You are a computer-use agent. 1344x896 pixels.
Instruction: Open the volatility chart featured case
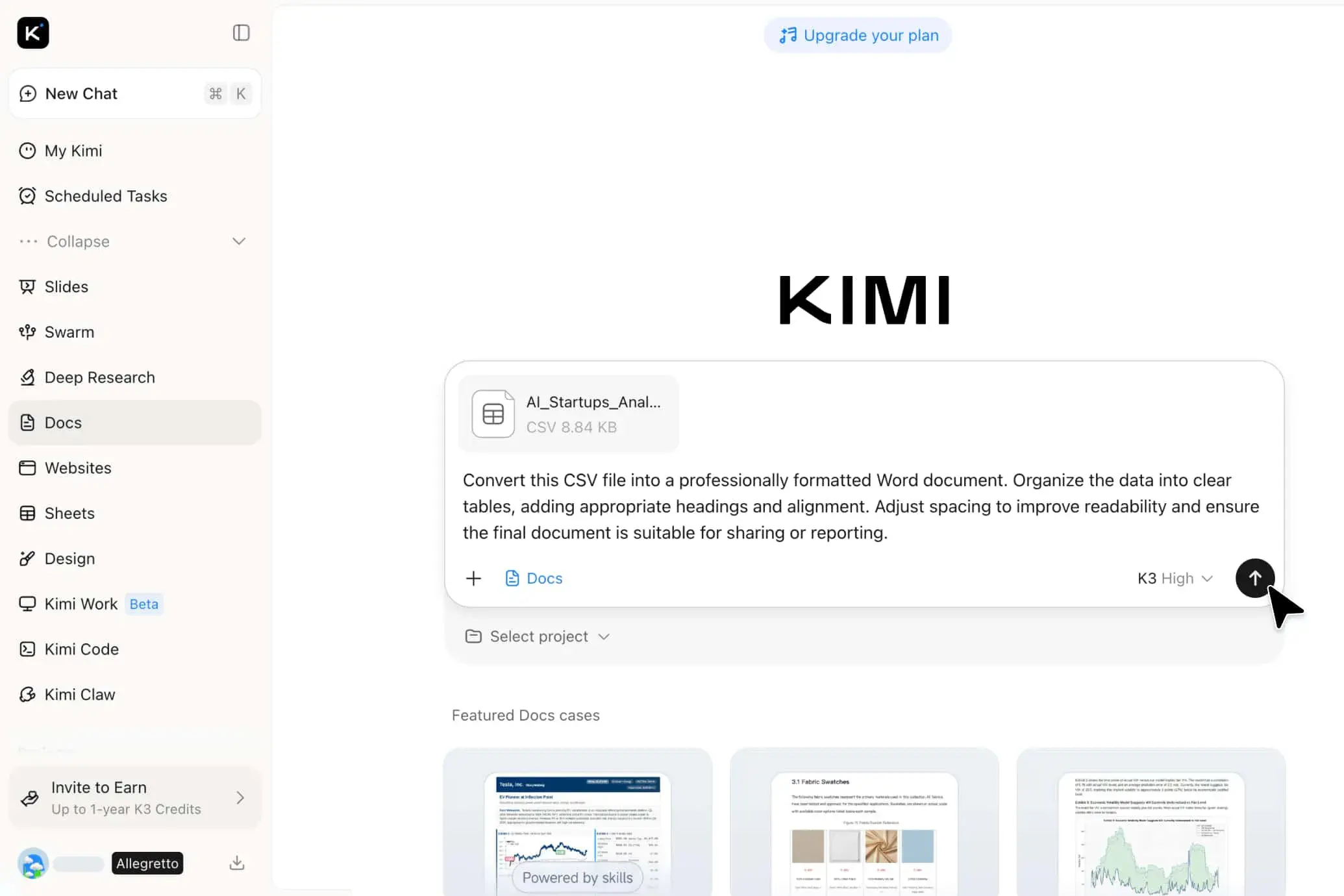(x=1151, y=822)
